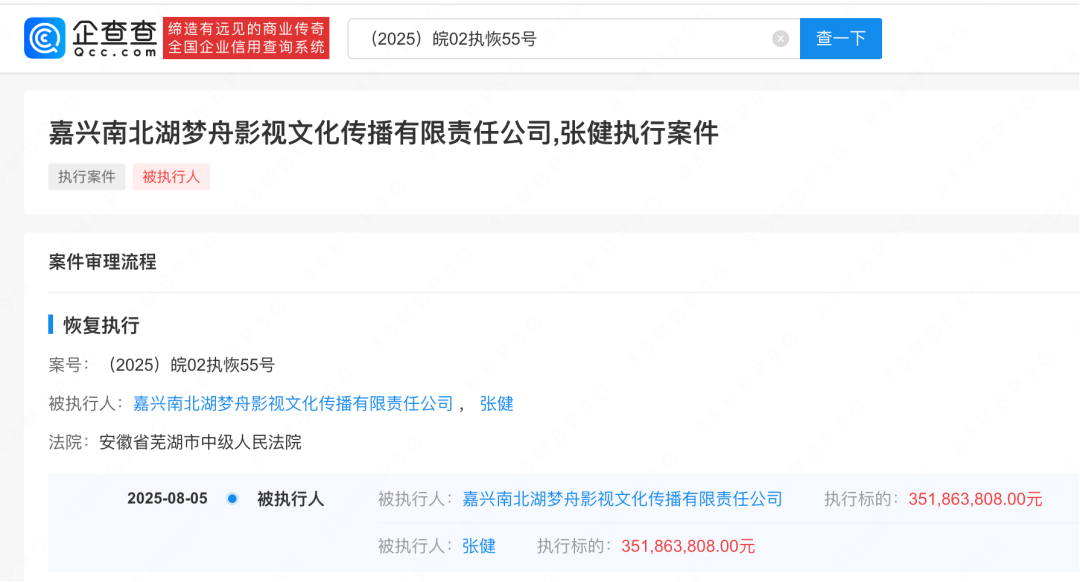Select the pink 被执行人 tag under title
1080x582 pixels.
coord(171,177)
